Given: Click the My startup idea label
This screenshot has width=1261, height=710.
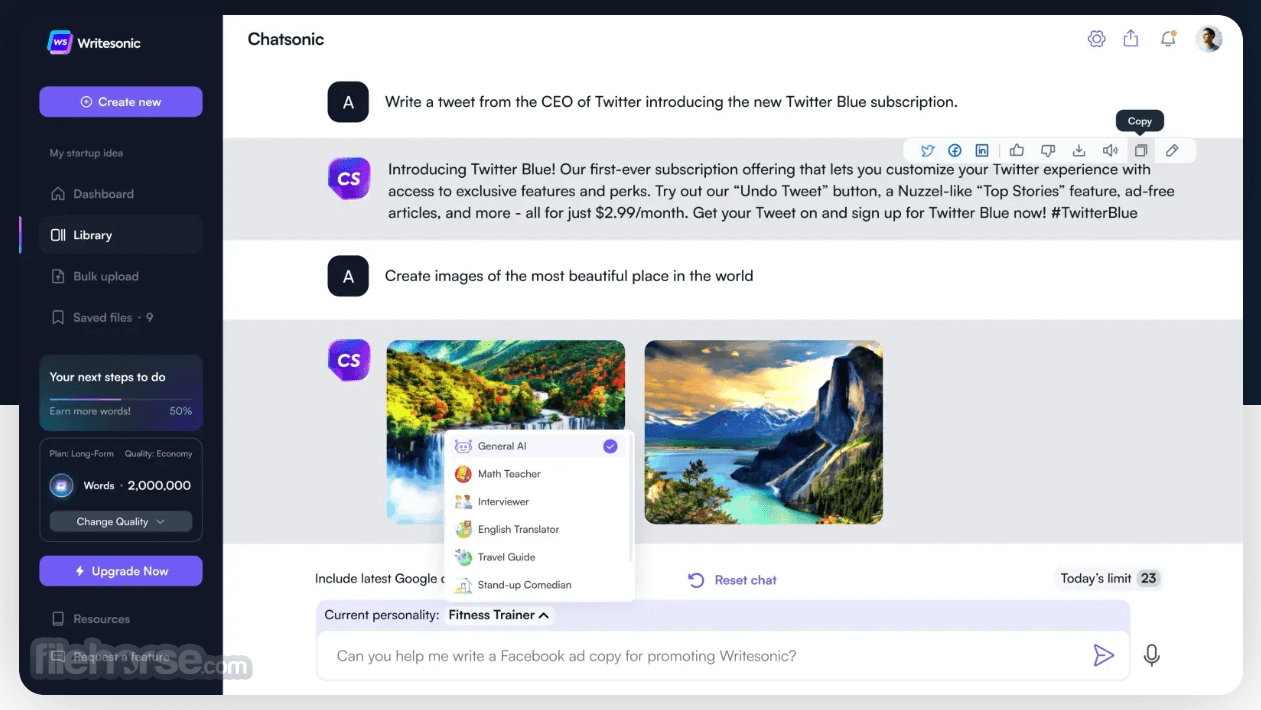Looking at the screenshot, I should [x=86, y=153].
